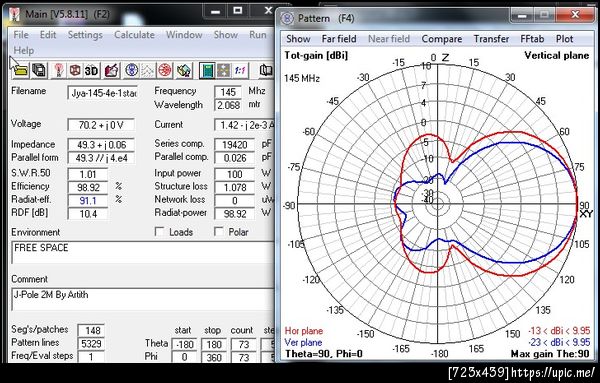Click the 1:1 toolbar icon
This screenshot has width=600, height=383.
(x=240, y=70)
